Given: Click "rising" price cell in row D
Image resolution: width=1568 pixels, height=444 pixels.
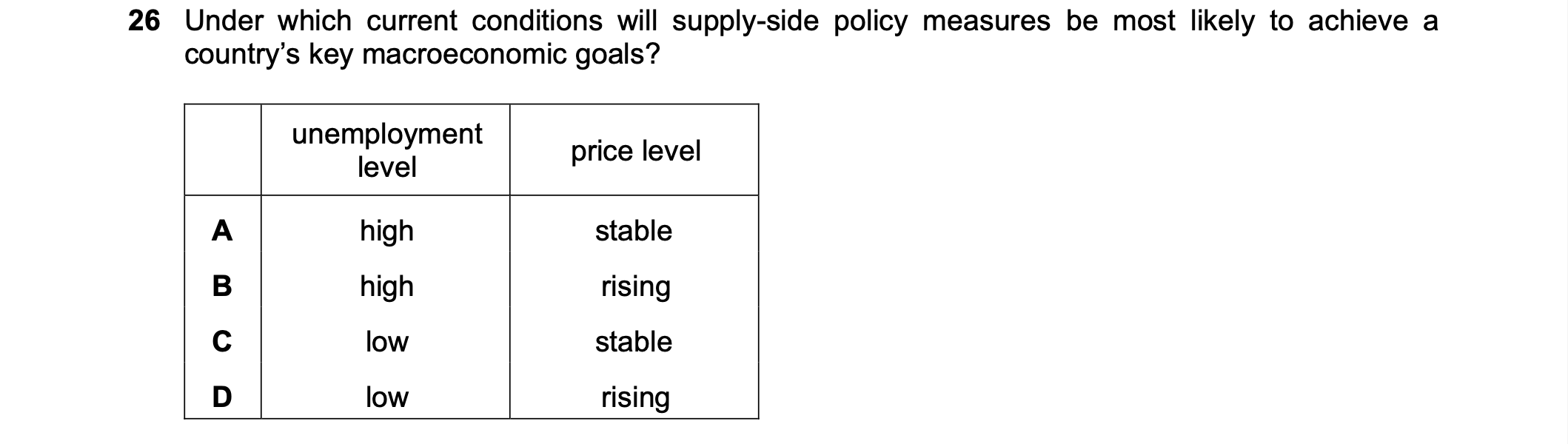Looking at the screenshot, I should (x=635, y=397).
